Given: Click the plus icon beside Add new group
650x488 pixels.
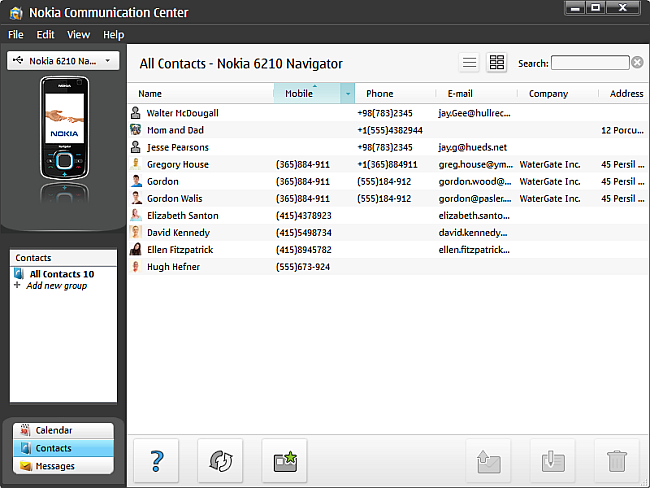Looking at the screenshot, I should pyautogui.click(x=17, y=285).
